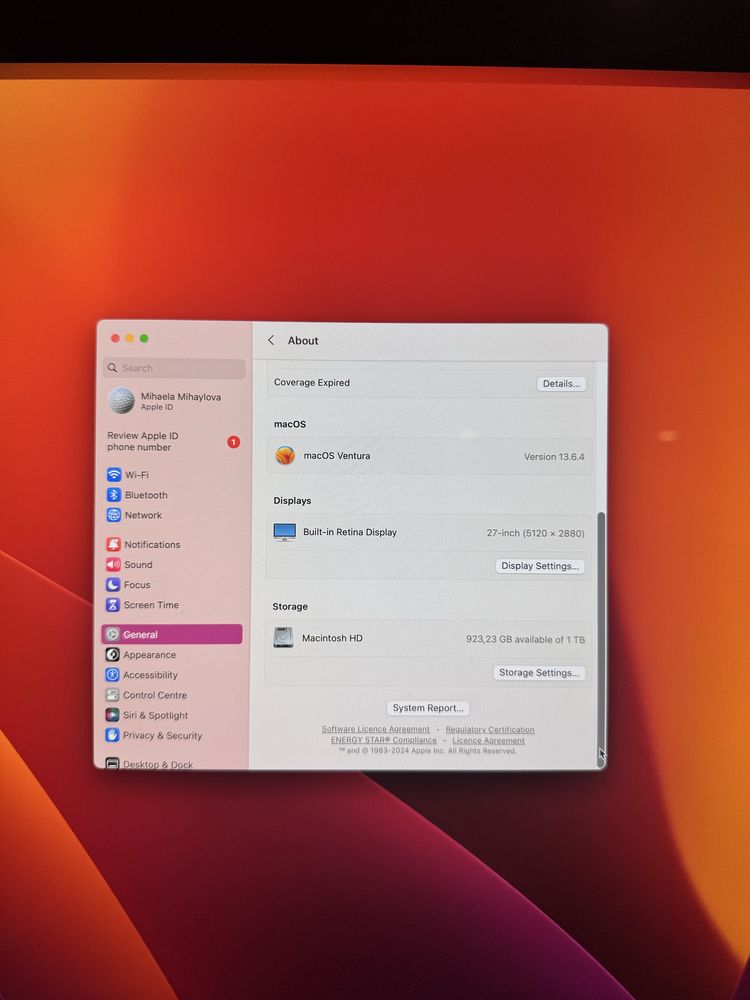Select the Sound speaker icon

tap(114, 564)
